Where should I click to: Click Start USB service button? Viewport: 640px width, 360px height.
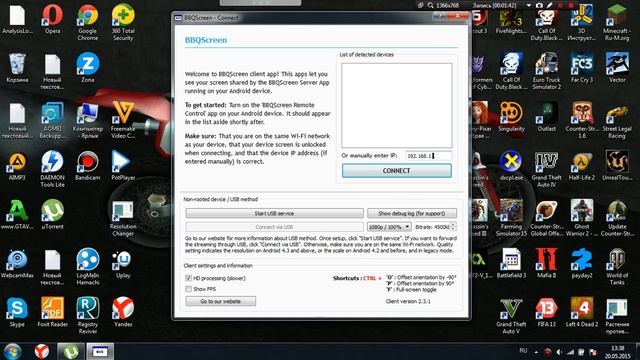tap(274, 213)
